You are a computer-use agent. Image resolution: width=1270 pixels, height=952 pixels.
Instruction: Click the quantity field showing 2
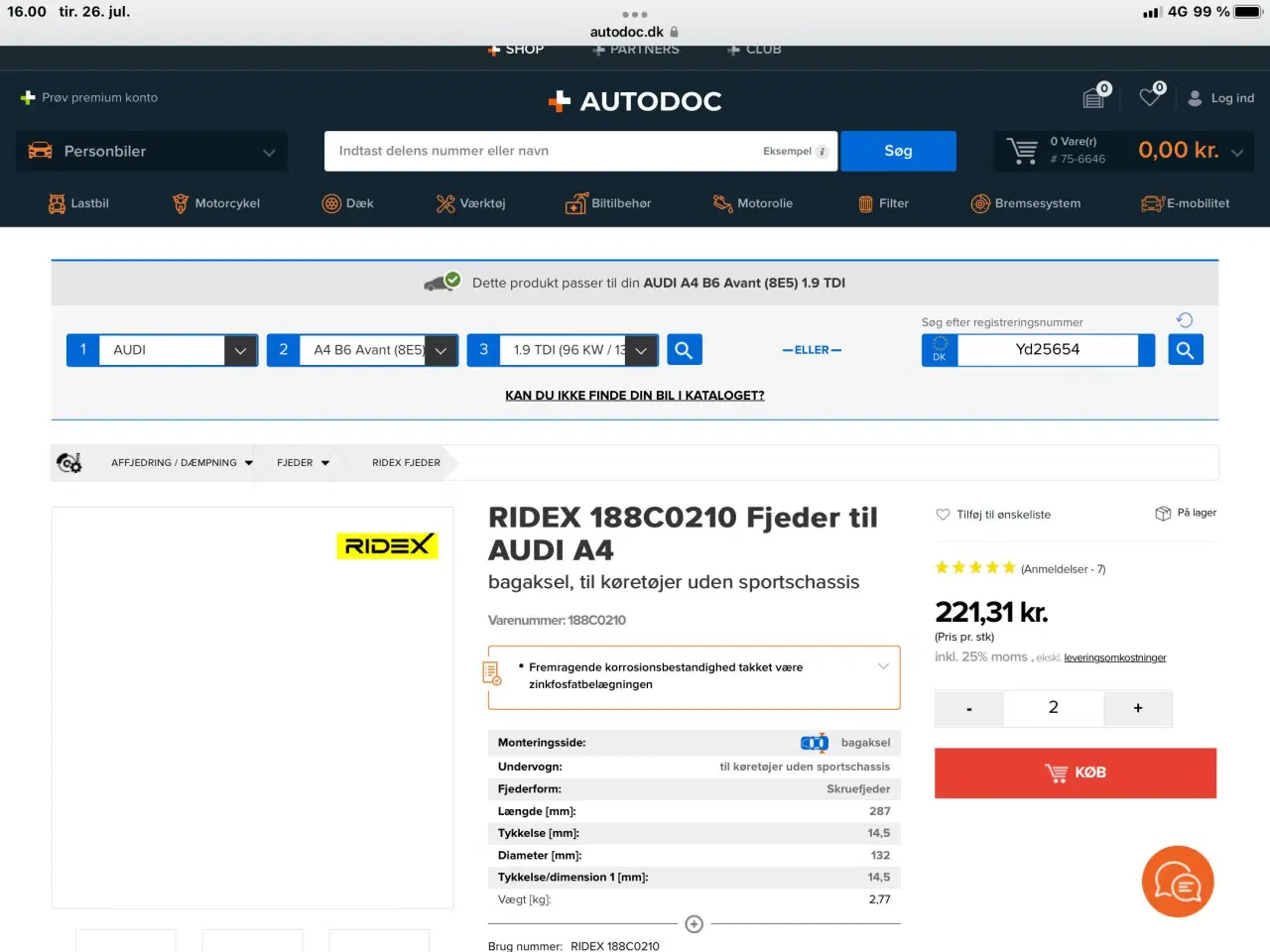tap(1054, 708)
